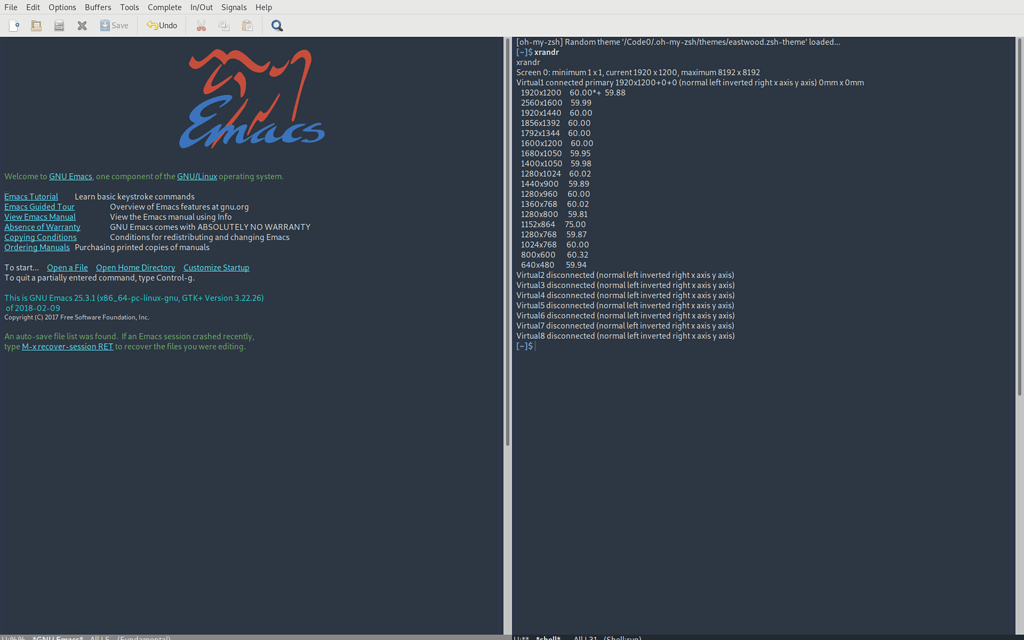1024x640 pixels.
Task: Open a file using the folder toolbar icon
Action: pos(36,26)
